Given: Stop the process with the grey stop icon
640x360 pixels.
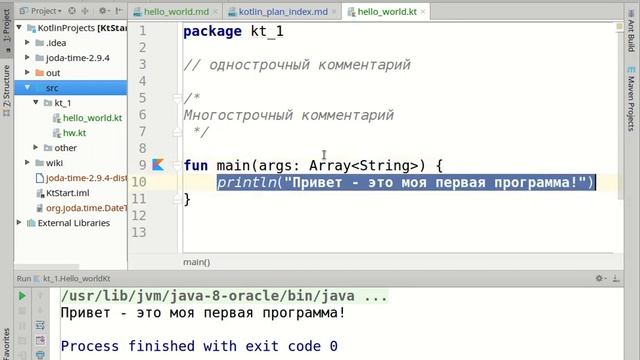Looking at the screenshot, I should point(22,311).
